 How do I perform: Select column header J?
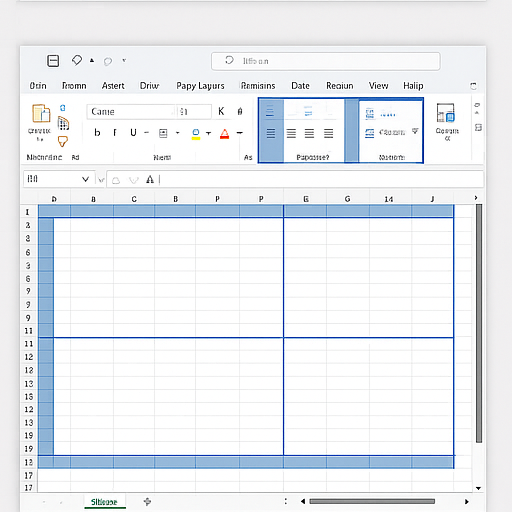[x=432, y=199]
